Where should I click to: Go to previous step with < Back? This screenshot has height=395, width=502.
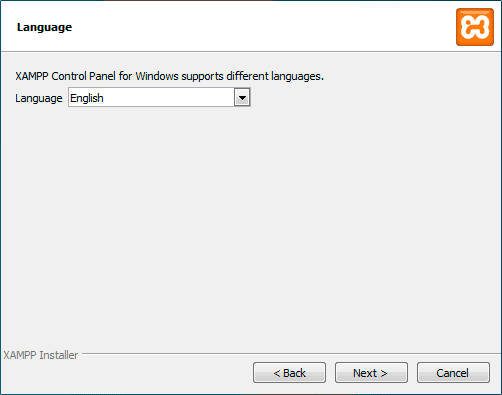[x=289, y=373]
